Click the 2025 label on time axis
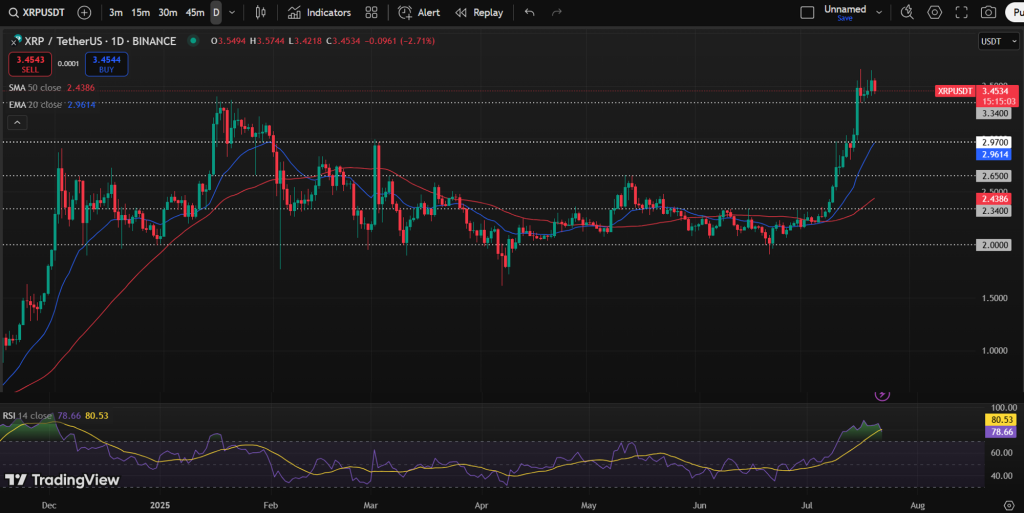This screenshot has height=513, width=1024. [160, 505]
